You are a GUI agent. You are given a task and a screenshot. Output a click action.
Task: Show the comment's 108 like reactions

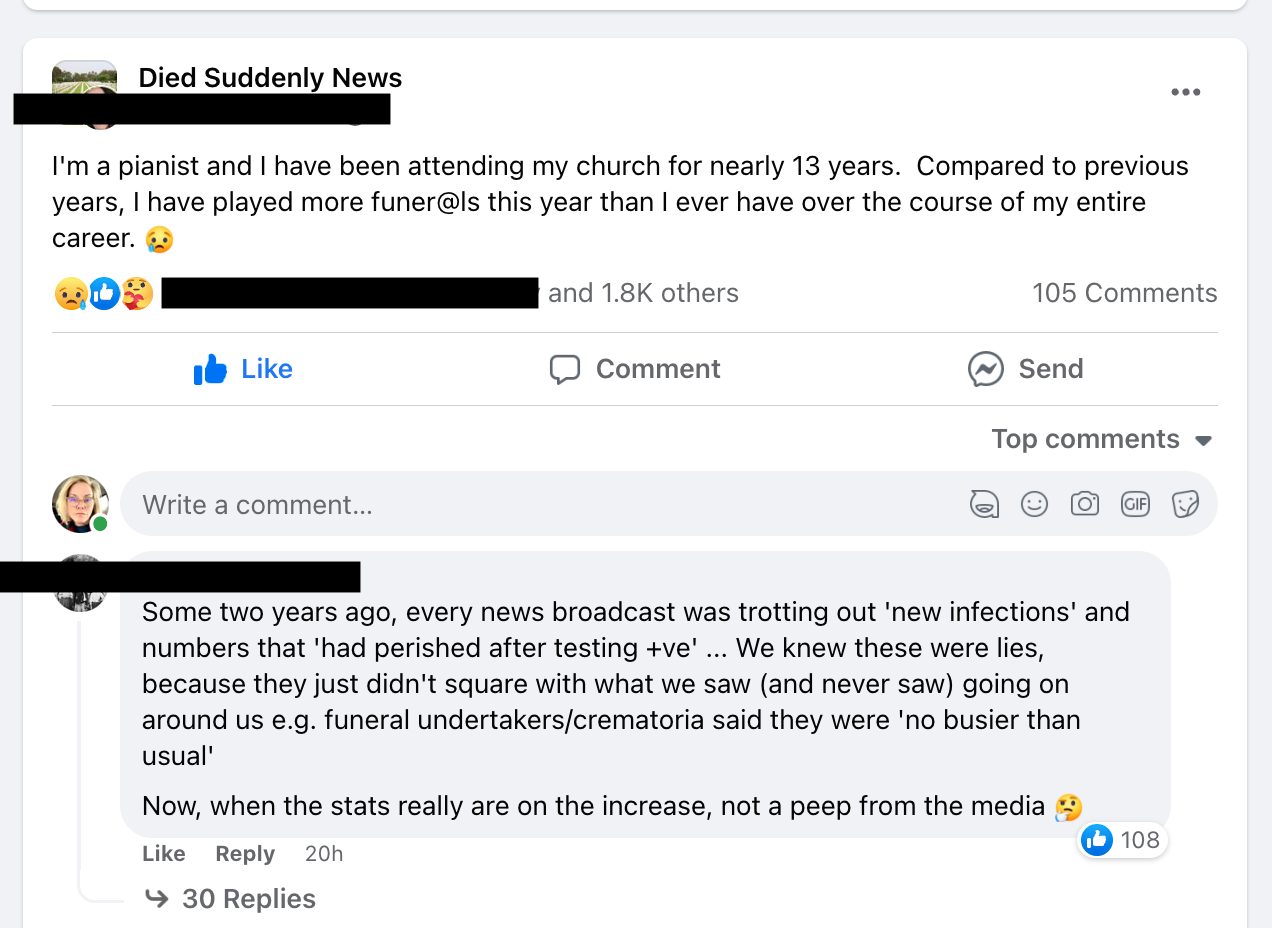tap(1123, 840)
